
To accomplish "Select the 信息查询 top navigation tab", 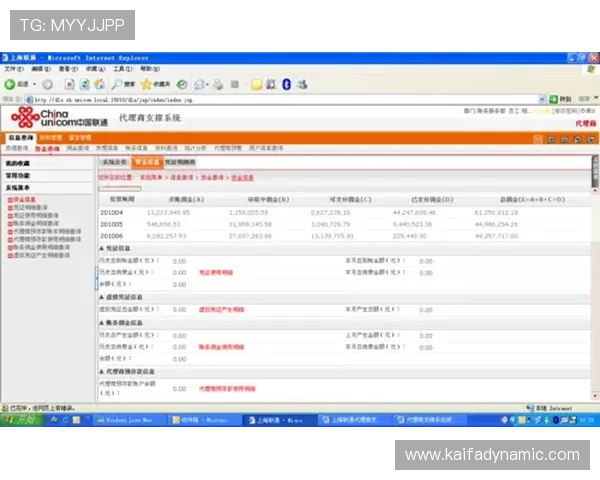I will (21, 137).
